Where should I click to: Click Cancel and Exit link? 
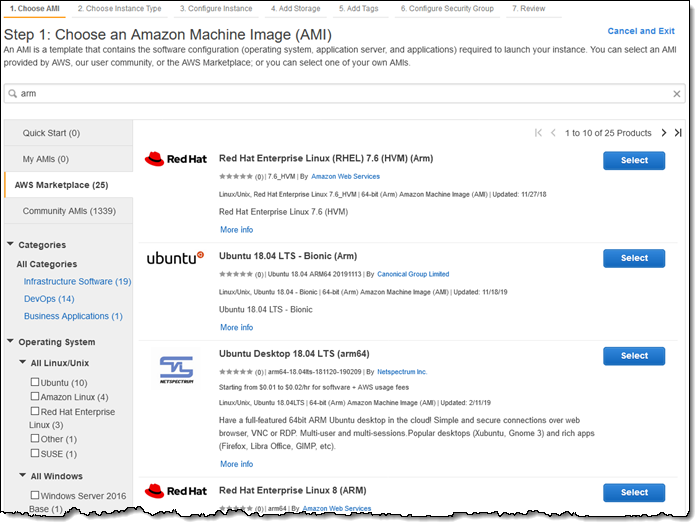pos(640,32)
